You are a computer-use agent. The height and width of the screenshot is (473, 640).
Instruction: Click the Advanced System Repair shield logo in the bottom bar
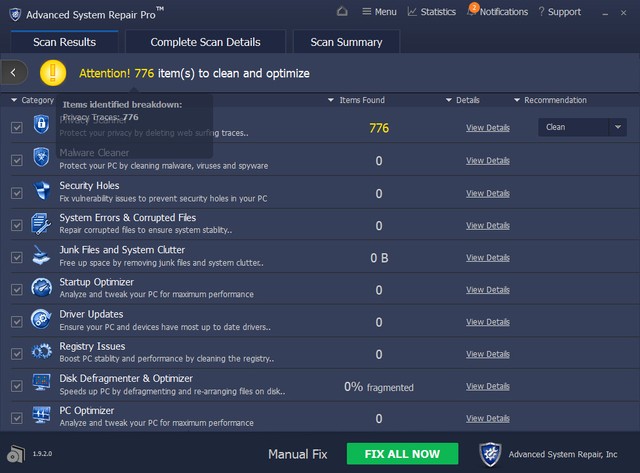pyautogui.click(x=490, y=454)
